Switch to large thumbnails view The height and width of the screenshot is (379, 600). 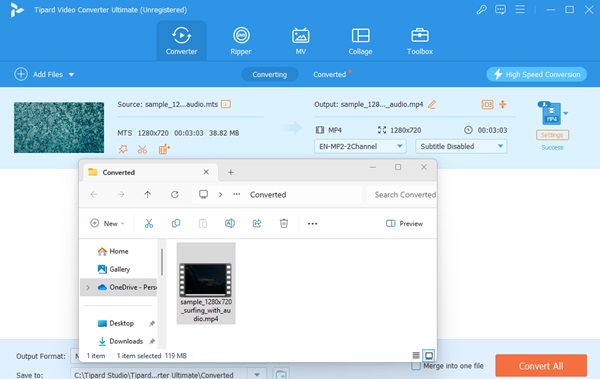pyautogui.click(x=429, y=356)
